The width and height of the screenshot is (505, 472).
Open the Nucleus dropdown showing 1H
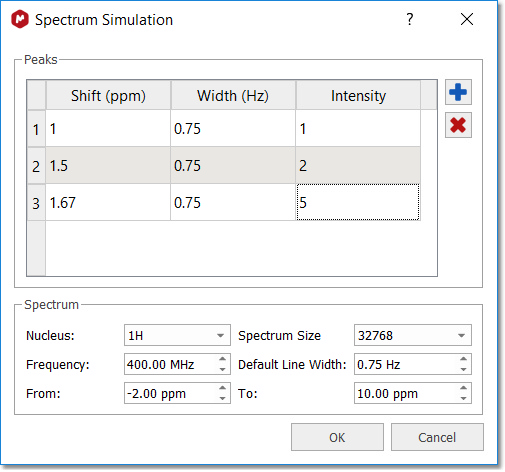point(177,335)
